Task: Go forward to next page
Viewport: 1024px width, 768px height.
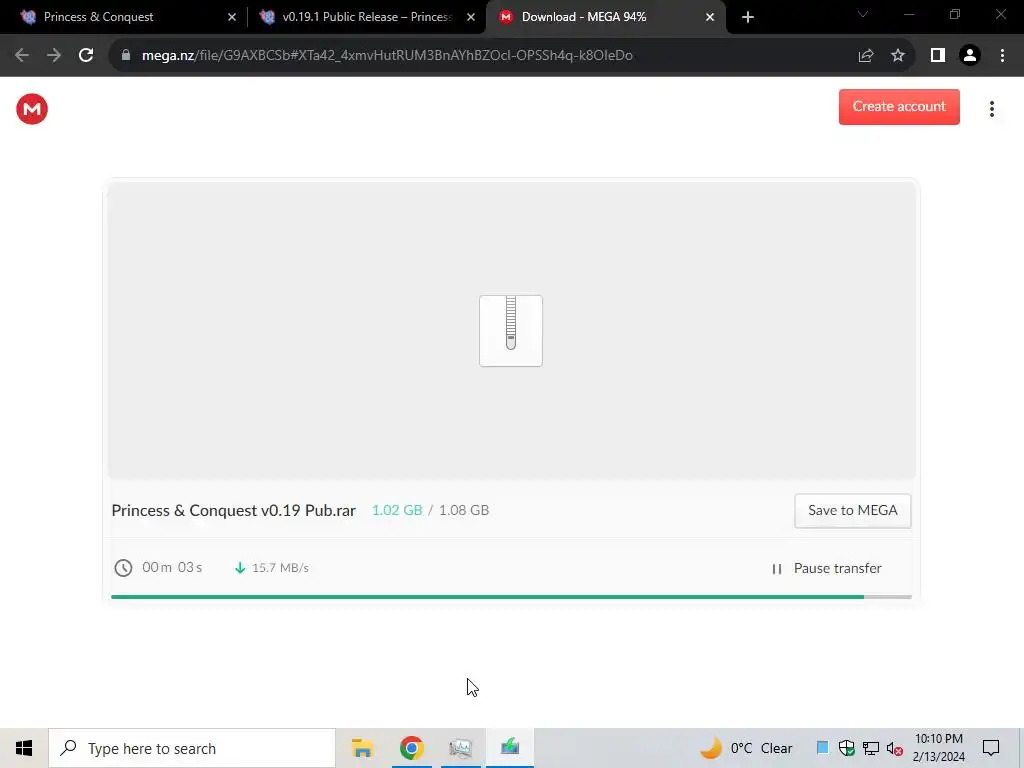Action: (54, 56)
